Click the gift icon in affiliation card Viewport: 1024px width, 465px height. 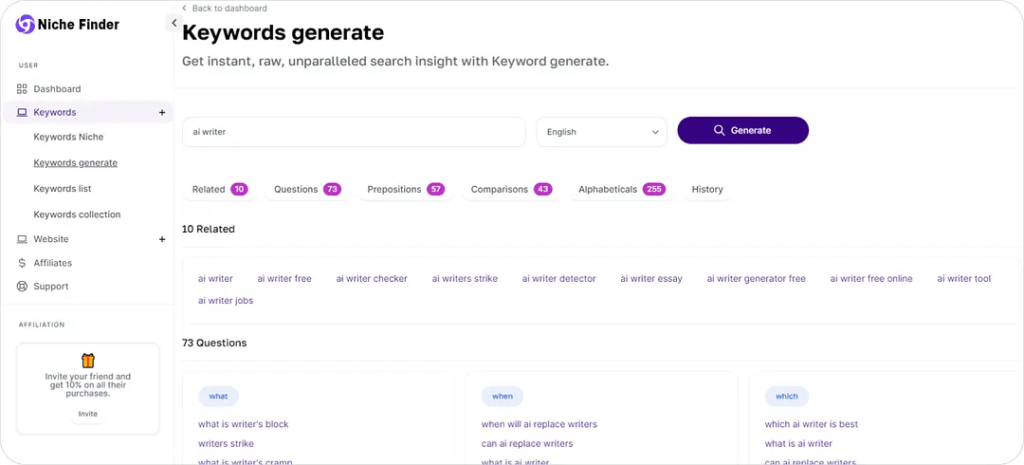88,360
